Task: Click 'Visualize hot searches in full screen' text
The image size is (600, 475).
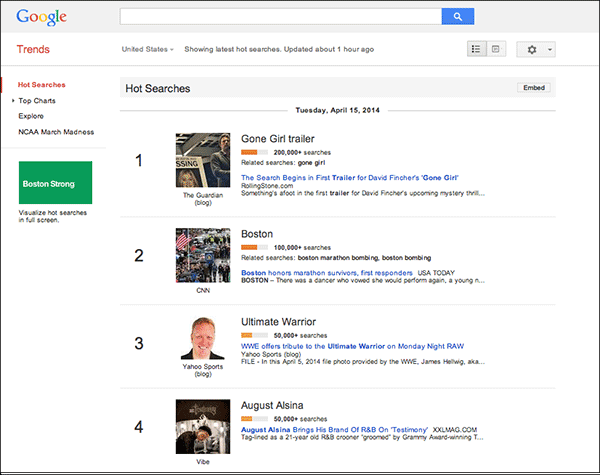Action: pyautogui.click(x=53, y=216)
